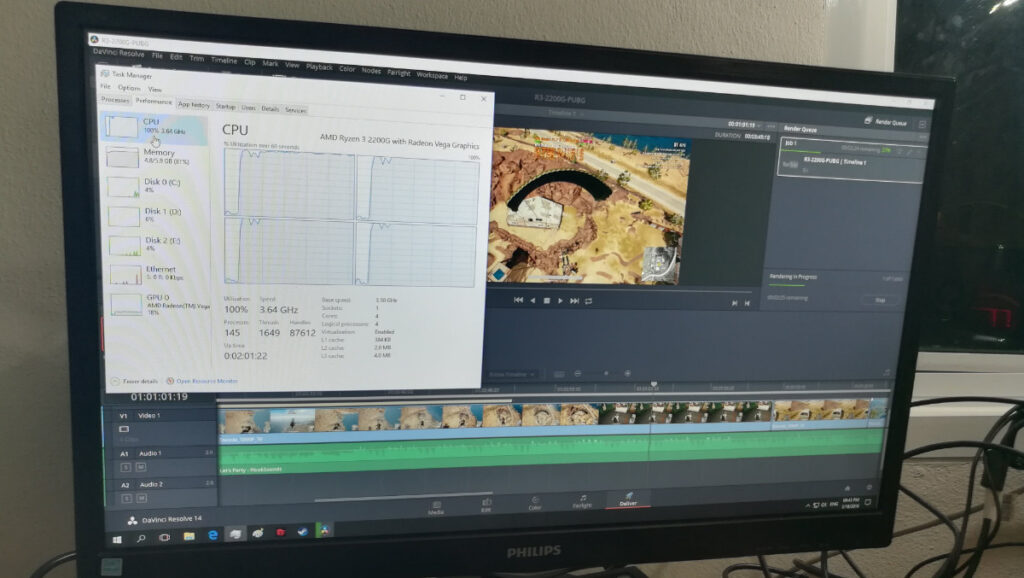
Task: Switch to App history tab
Action: (194, 104)
